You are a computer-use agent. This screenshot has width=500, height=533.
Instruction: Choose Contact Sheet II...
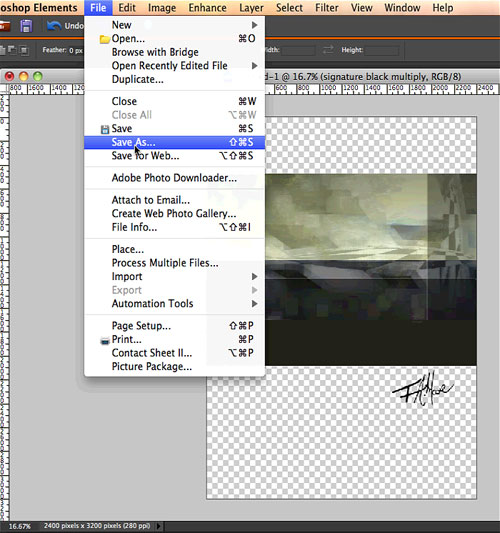point(174,353)
